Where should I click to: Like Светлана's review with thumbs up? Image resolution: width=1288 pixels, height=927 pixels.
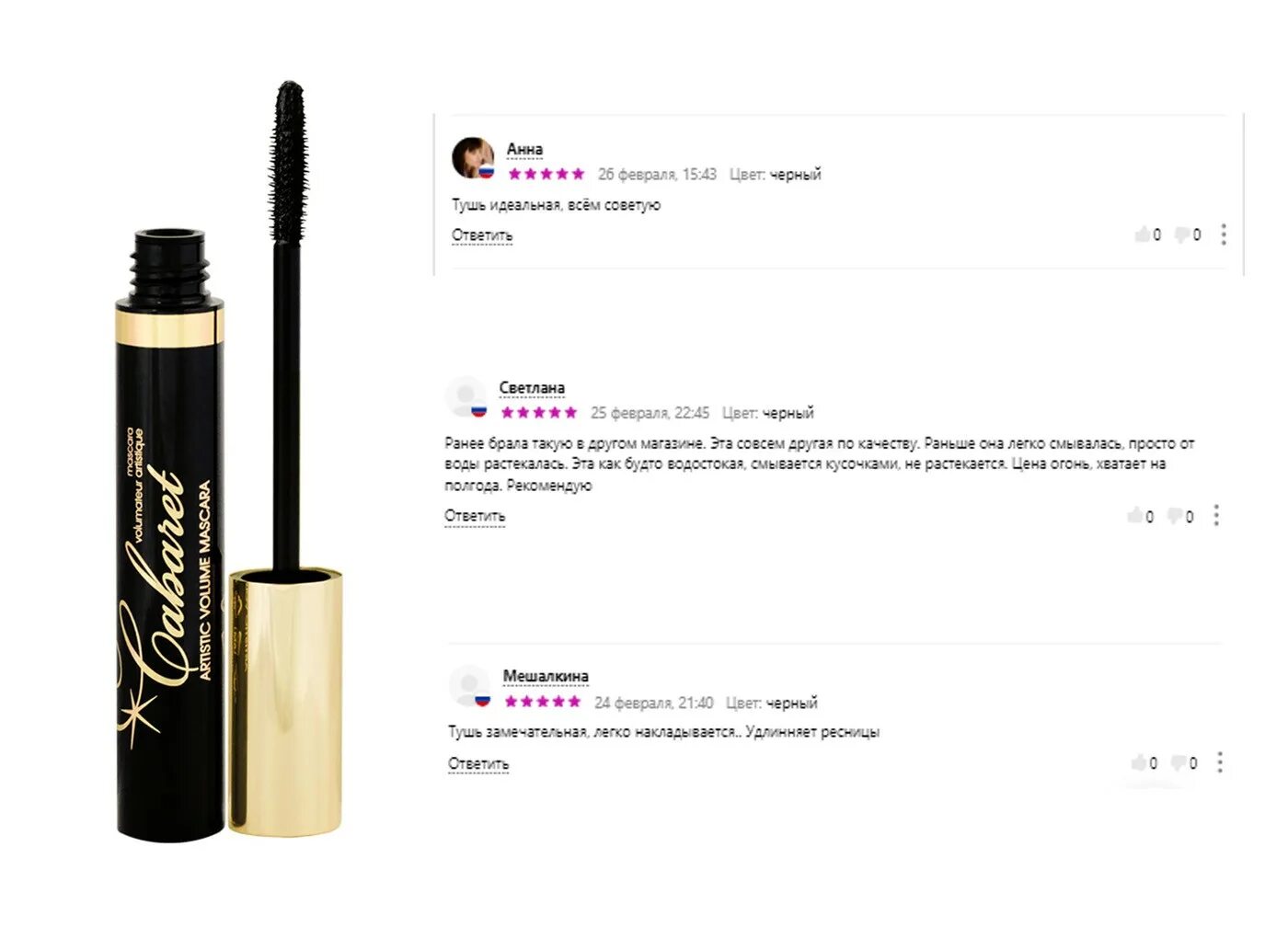click(1135, 516)
